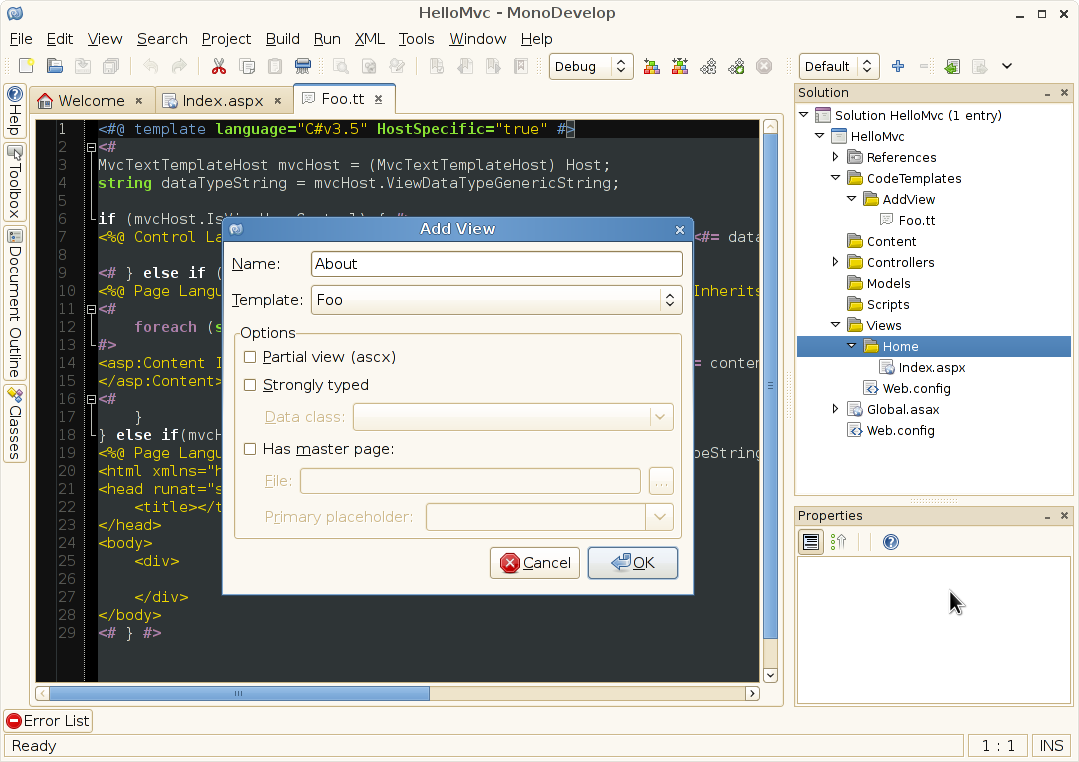This screenshot has width=1079, height=762.
Task: Click Cancel in Add View dialog
Action: (535, 562)
